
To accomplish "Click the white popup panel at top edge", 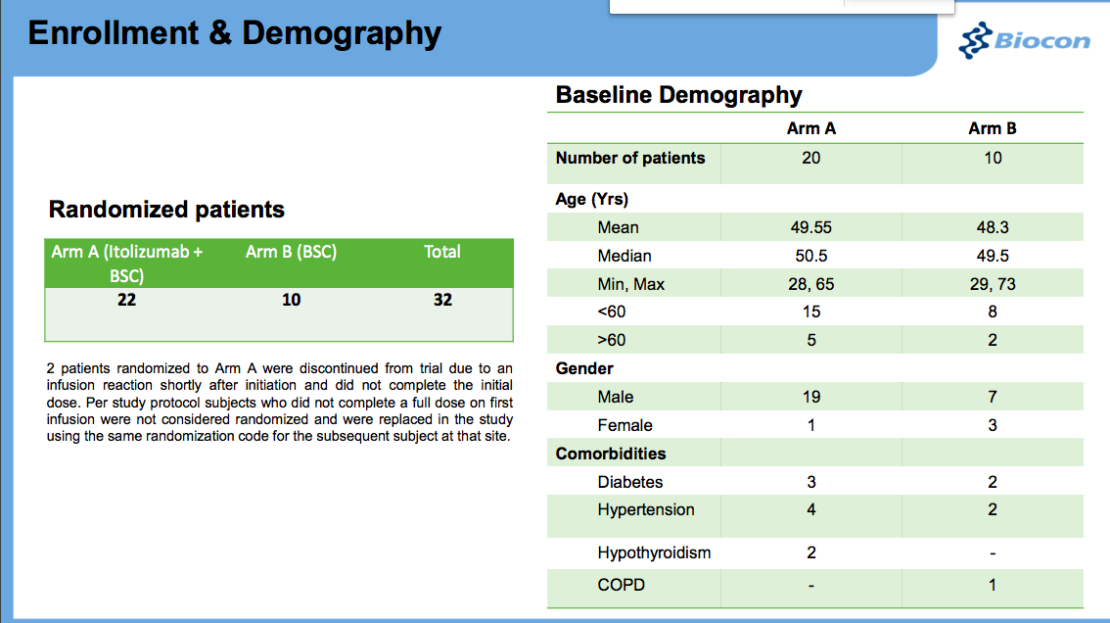I will tap(780, 6).
